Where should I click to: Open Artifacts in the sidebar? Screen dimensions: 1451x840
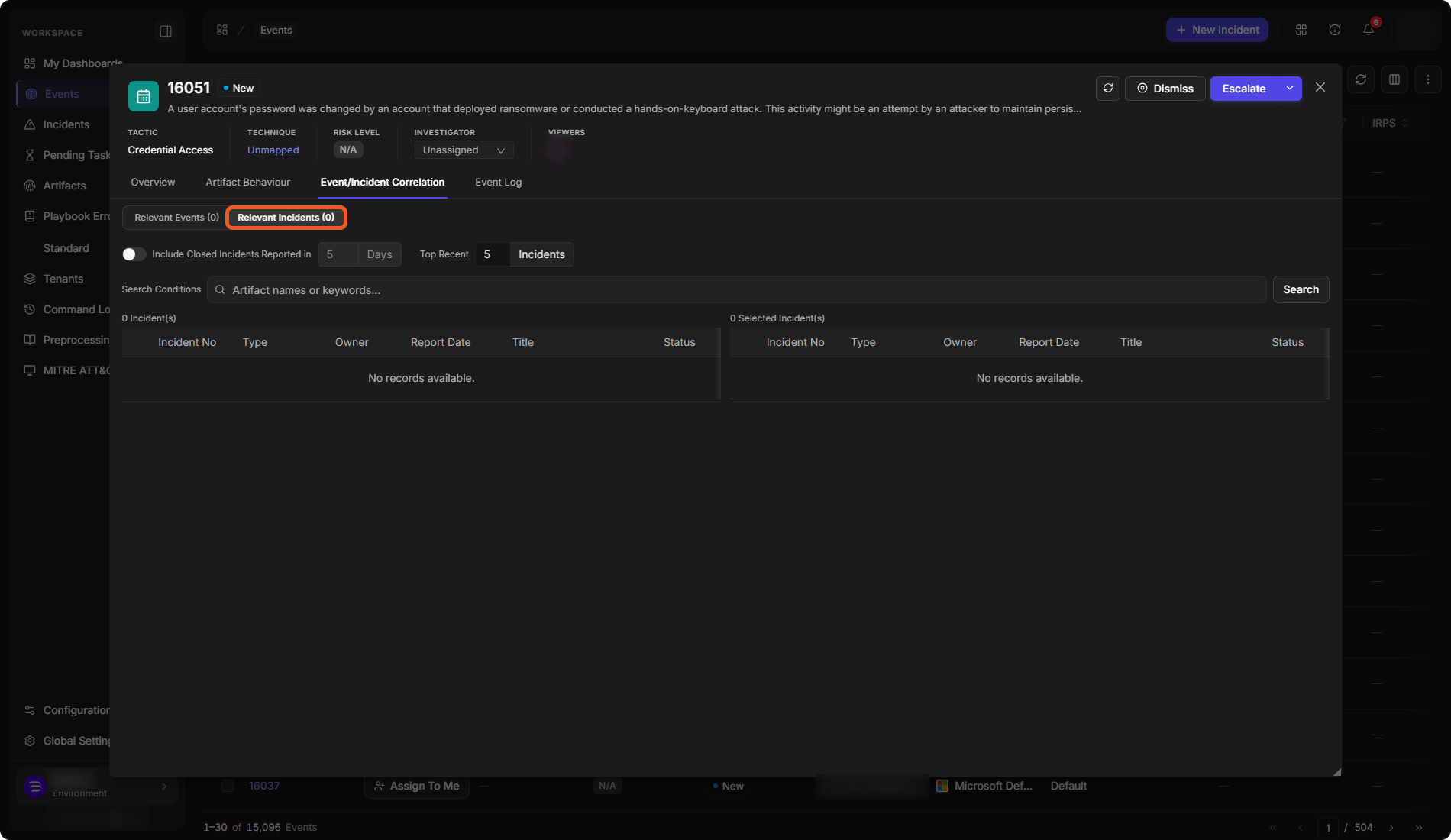(65, 186)
